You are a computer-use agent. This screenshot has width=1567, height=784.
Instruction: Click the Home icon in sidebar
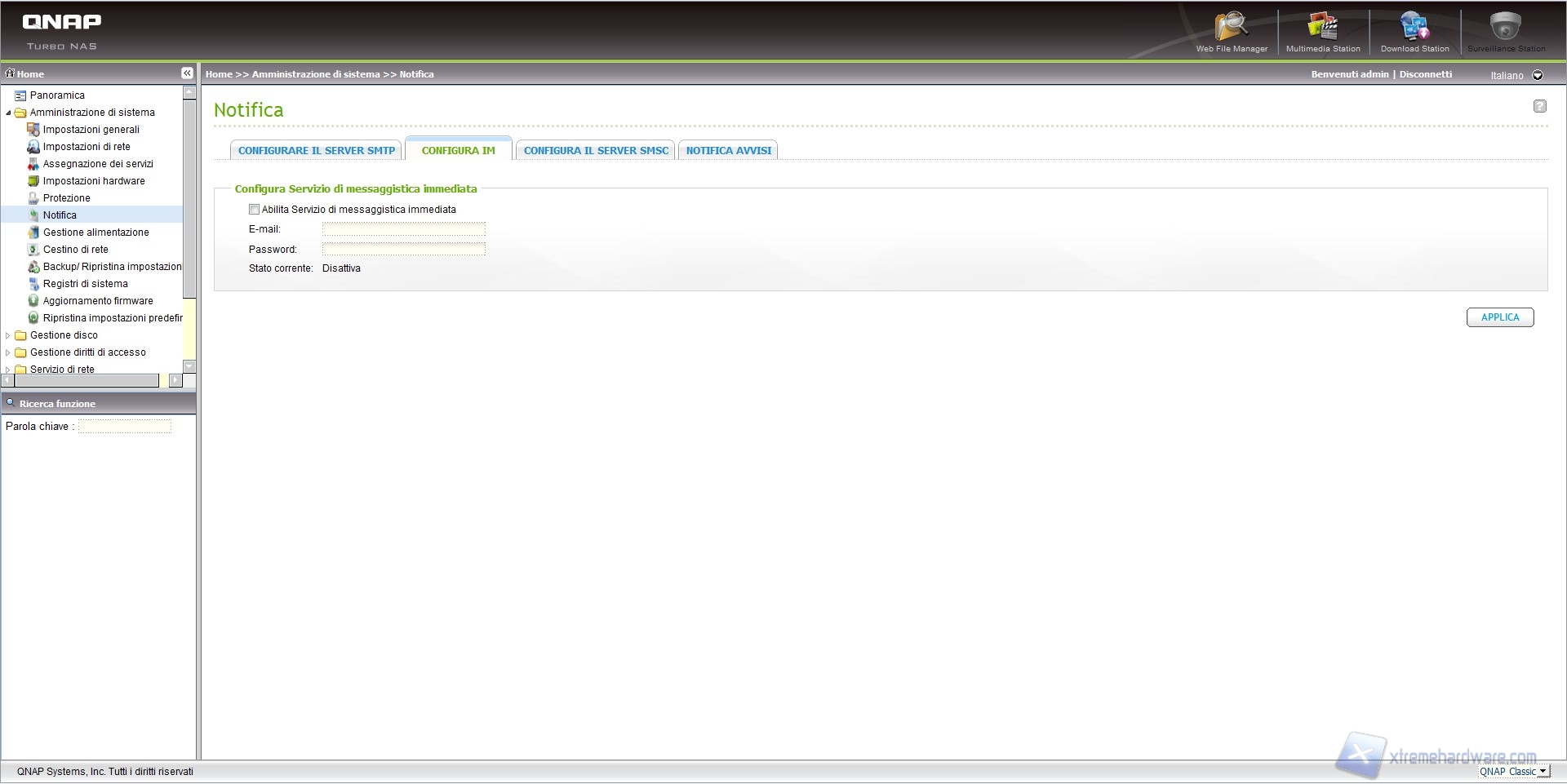point(11,73)
